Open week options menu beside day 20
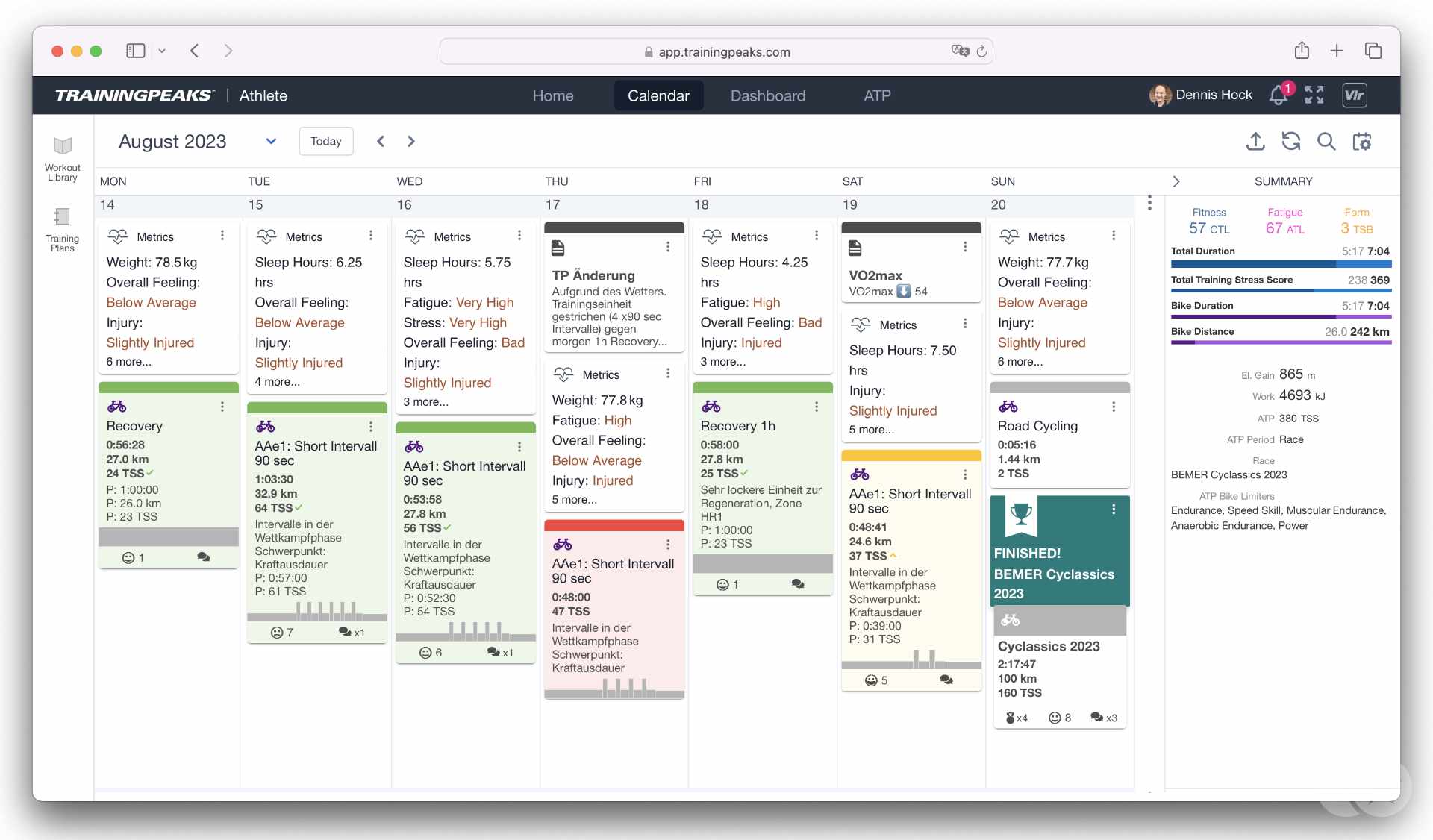 tap(1149, 203)
